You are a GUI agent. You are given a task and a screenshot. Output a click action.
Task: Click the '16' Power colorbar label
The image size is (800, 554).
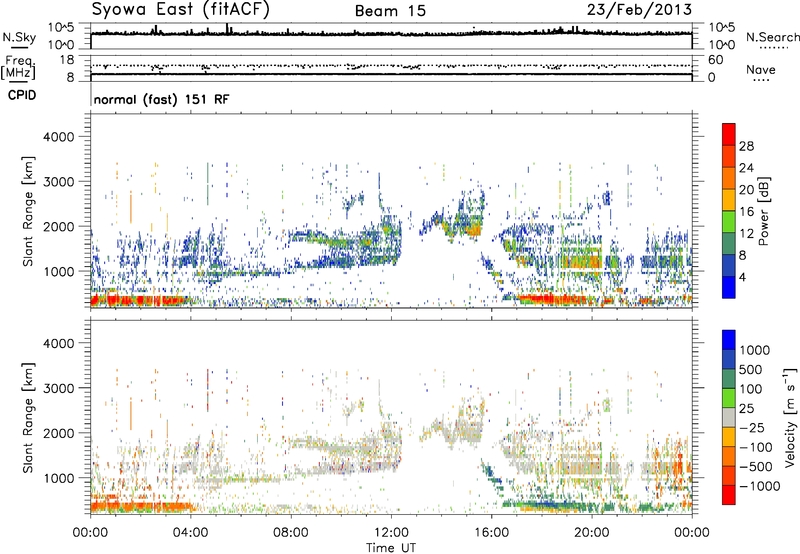tap(746, 212)
